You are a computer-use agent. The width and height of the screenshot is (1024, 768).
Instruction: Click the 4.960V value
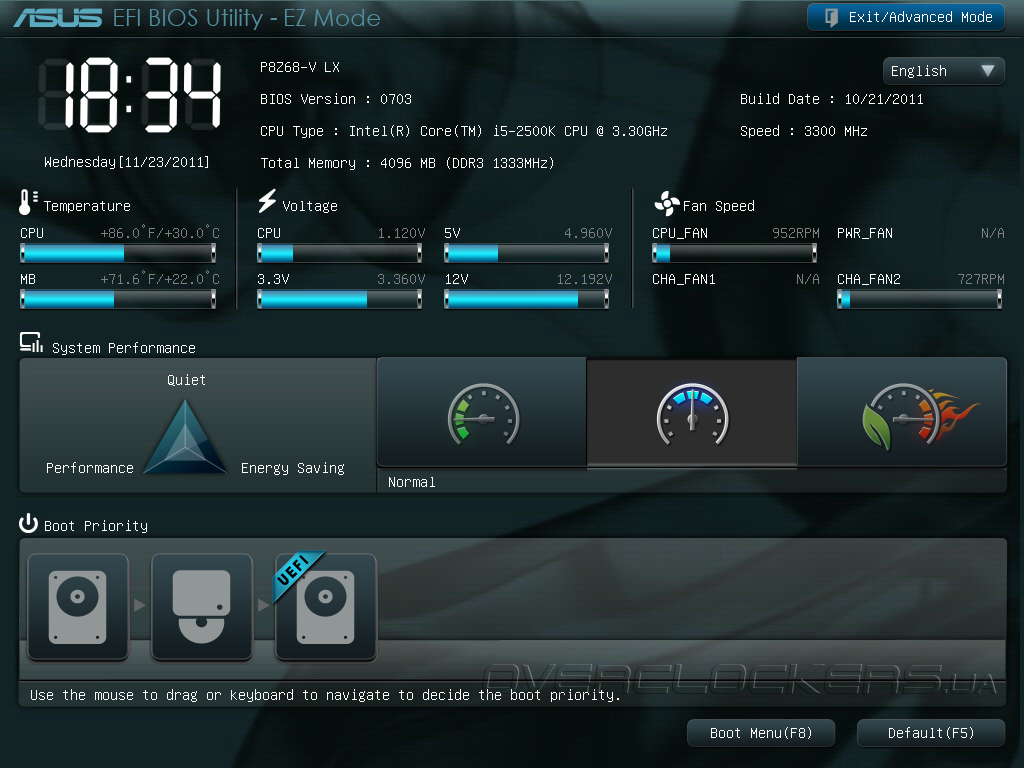tap(588, 233)
